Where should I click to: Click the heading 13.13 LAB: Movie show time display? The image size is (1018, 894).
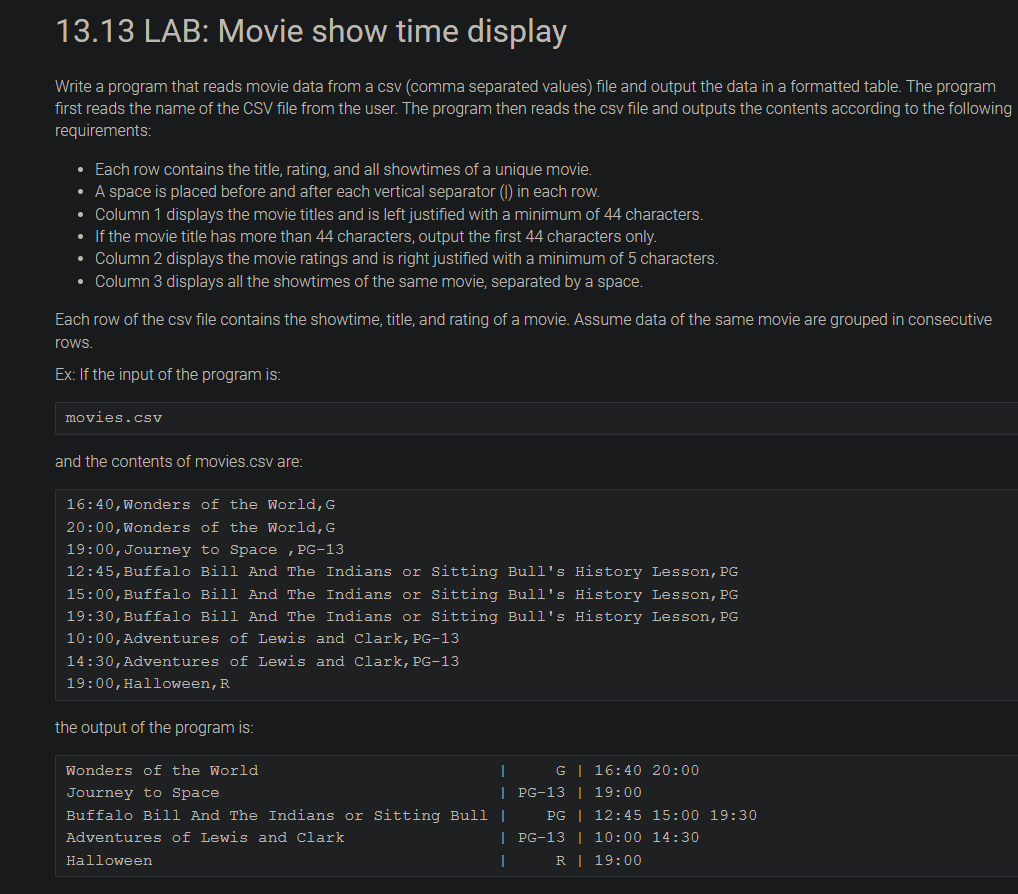click(311, 31)
